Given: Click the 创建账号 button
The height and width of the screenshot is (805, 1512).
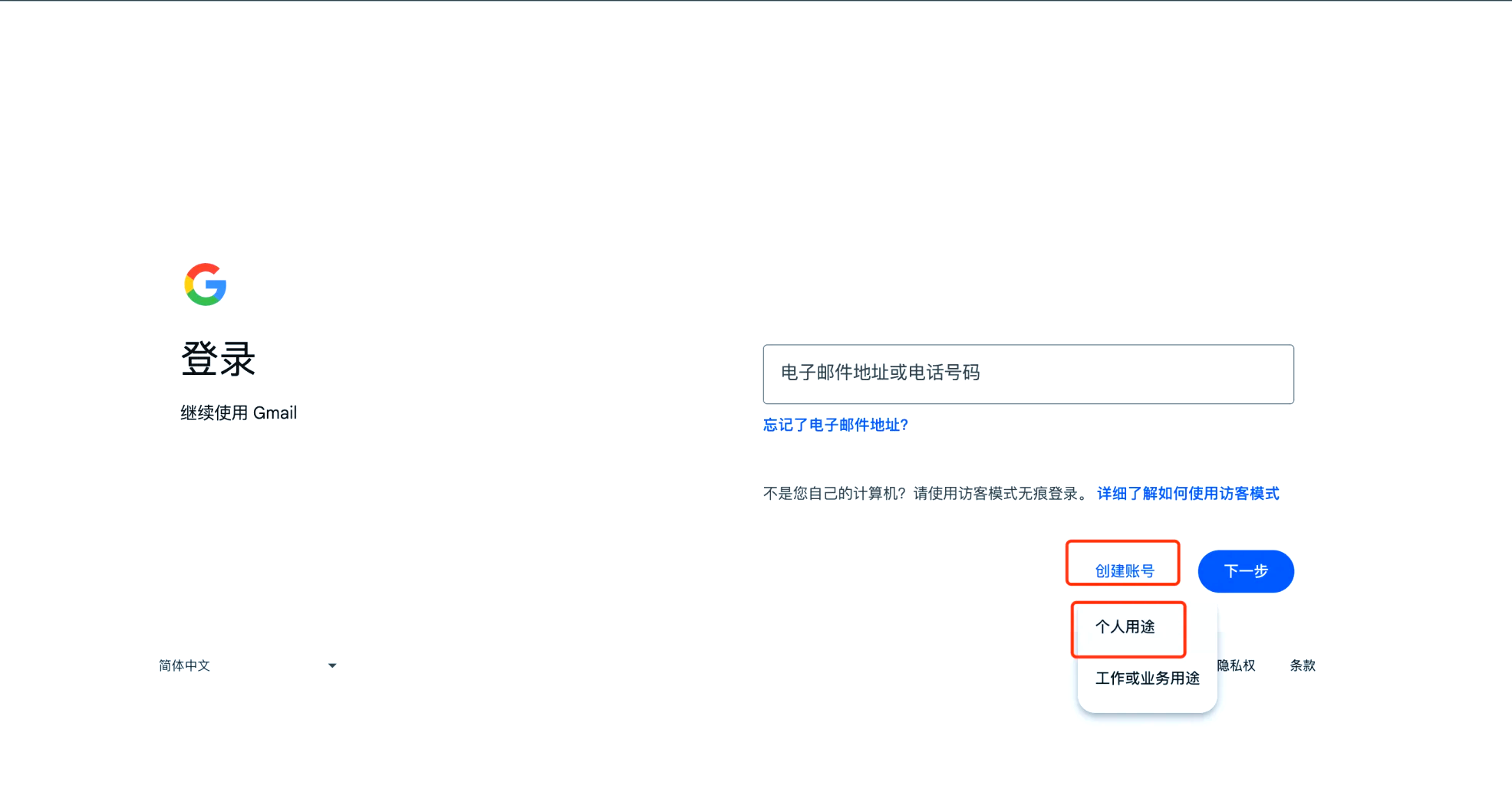Looking at the screenshot, I should tap(1124, 571).
